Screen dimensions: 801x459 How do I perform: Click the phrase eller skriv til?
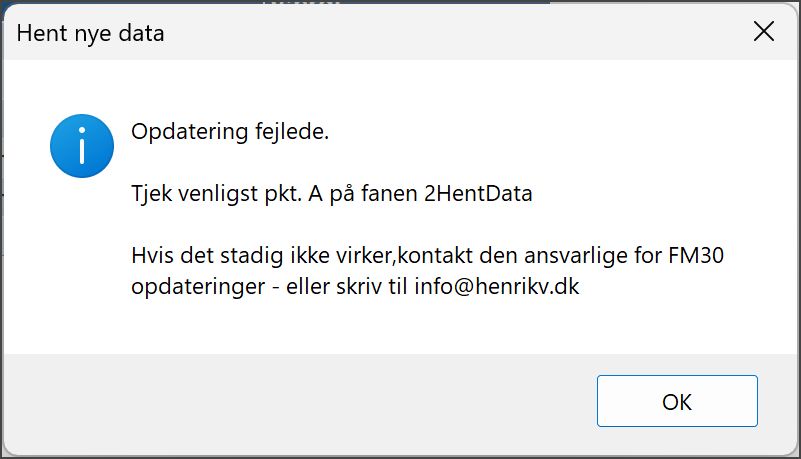tap(347, 286)
